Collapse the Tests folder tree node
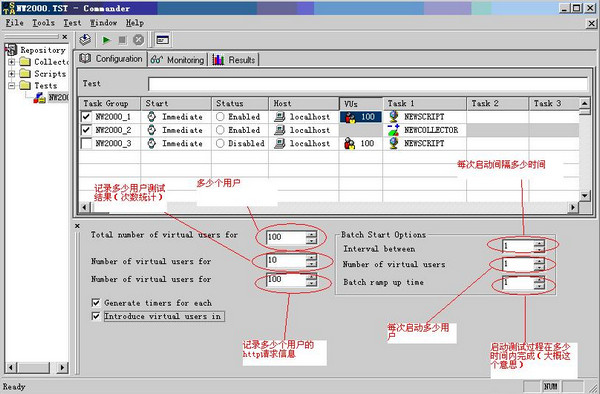The width and height of the screenshot is (600, 394). 11,85
